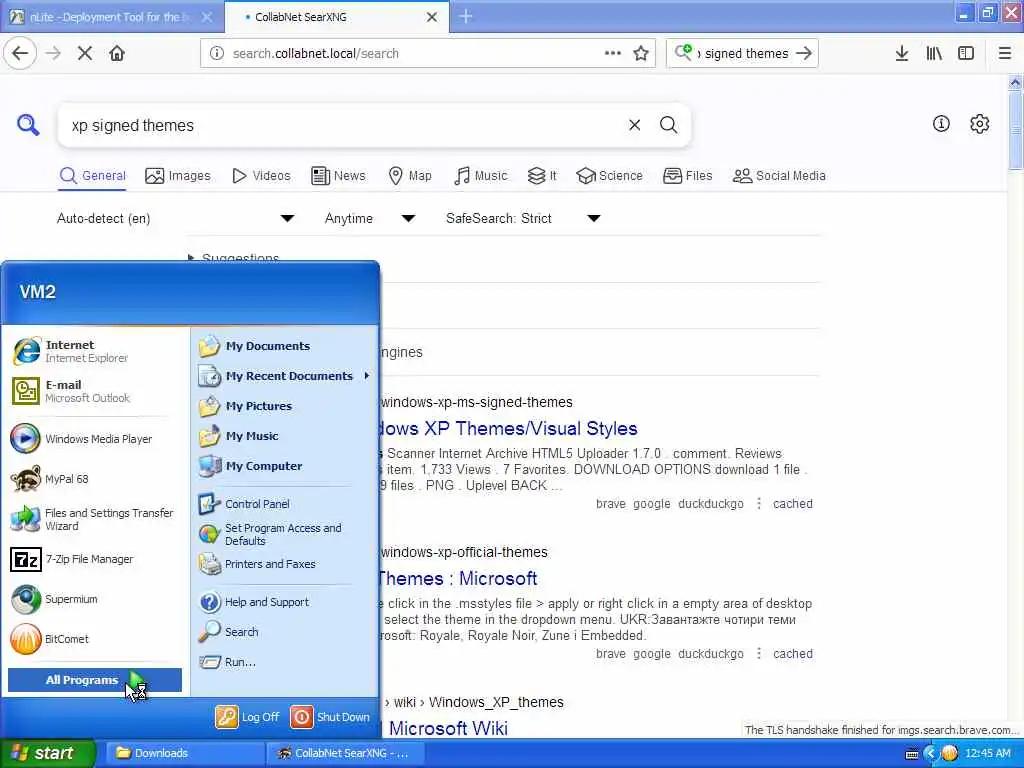Open the browser hamburger menu
Screen dimensions: 1024x768
(1005, 54)
